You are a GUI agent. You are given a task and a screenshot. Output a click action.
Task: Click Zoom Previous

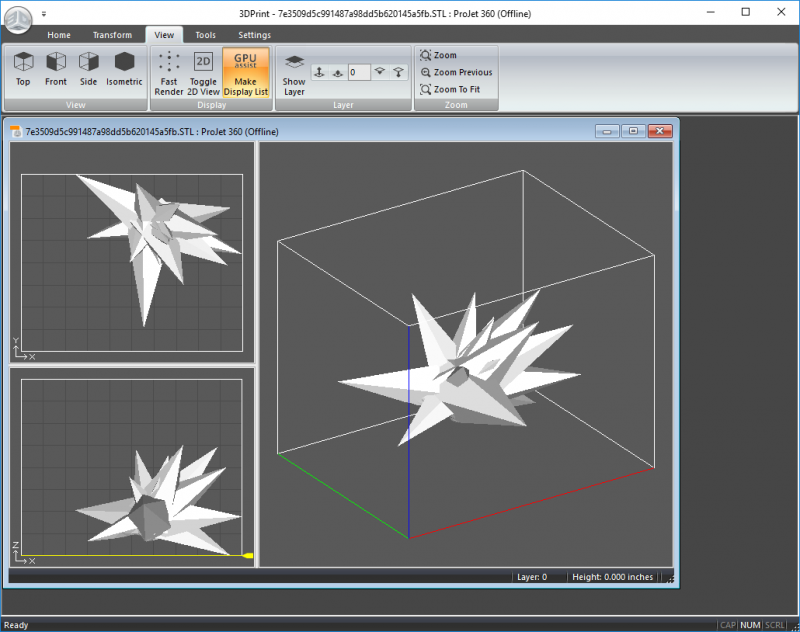456,72
